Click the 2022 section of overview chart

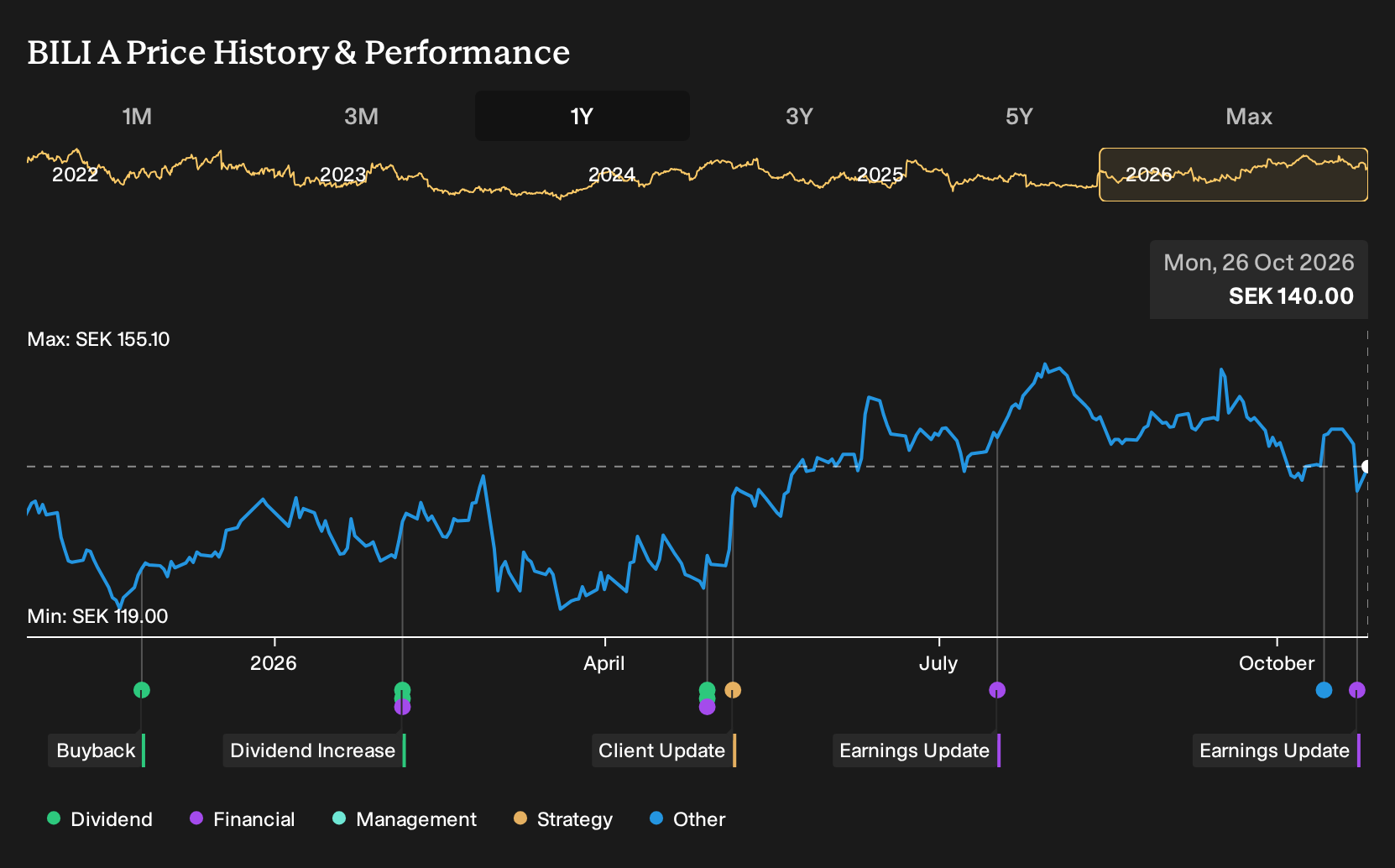(x=76, y=175)
